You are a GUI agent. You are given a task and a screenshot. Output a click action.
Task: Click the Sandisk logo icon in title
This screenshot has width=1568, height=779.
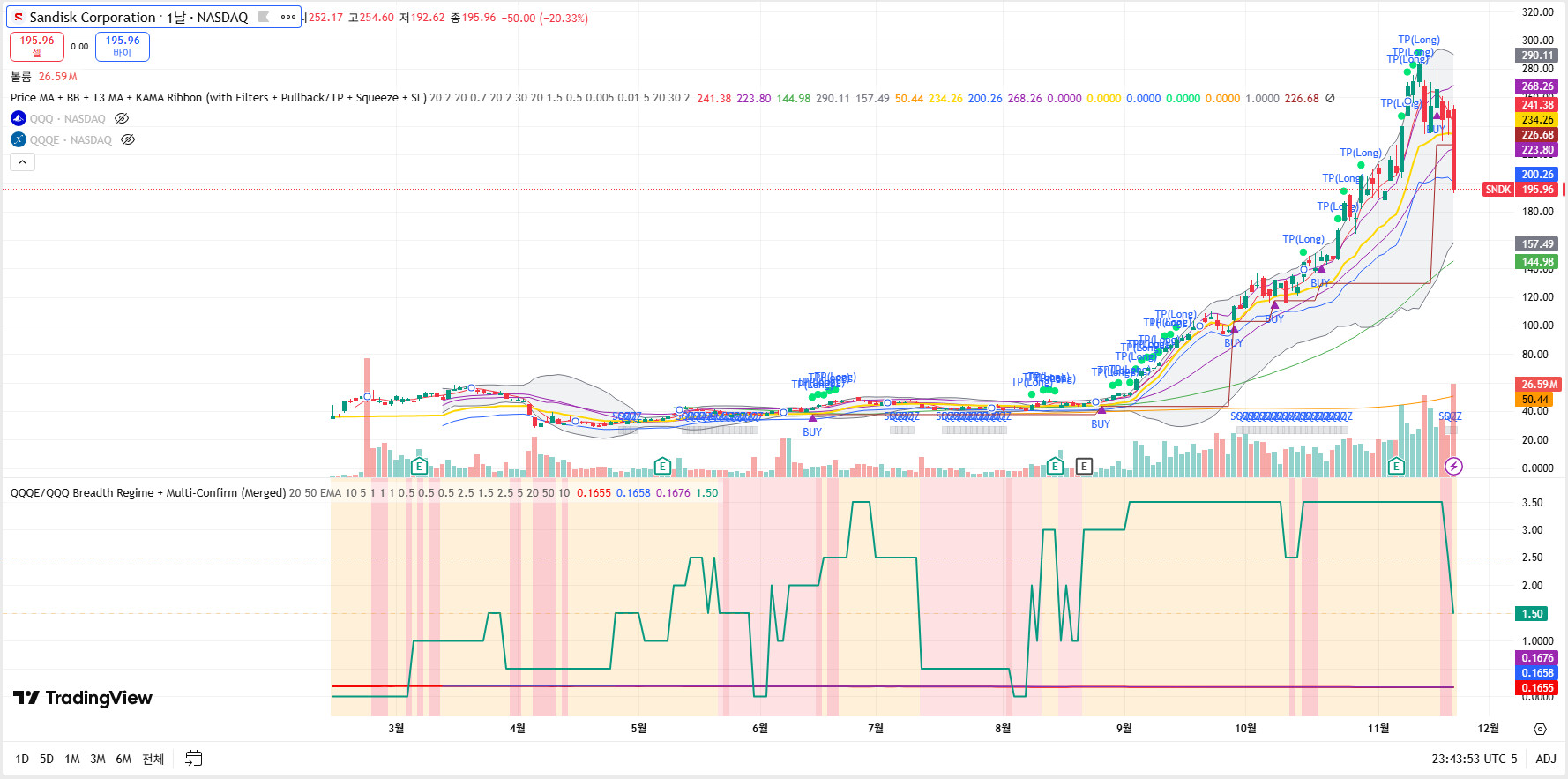coord(19,17)
